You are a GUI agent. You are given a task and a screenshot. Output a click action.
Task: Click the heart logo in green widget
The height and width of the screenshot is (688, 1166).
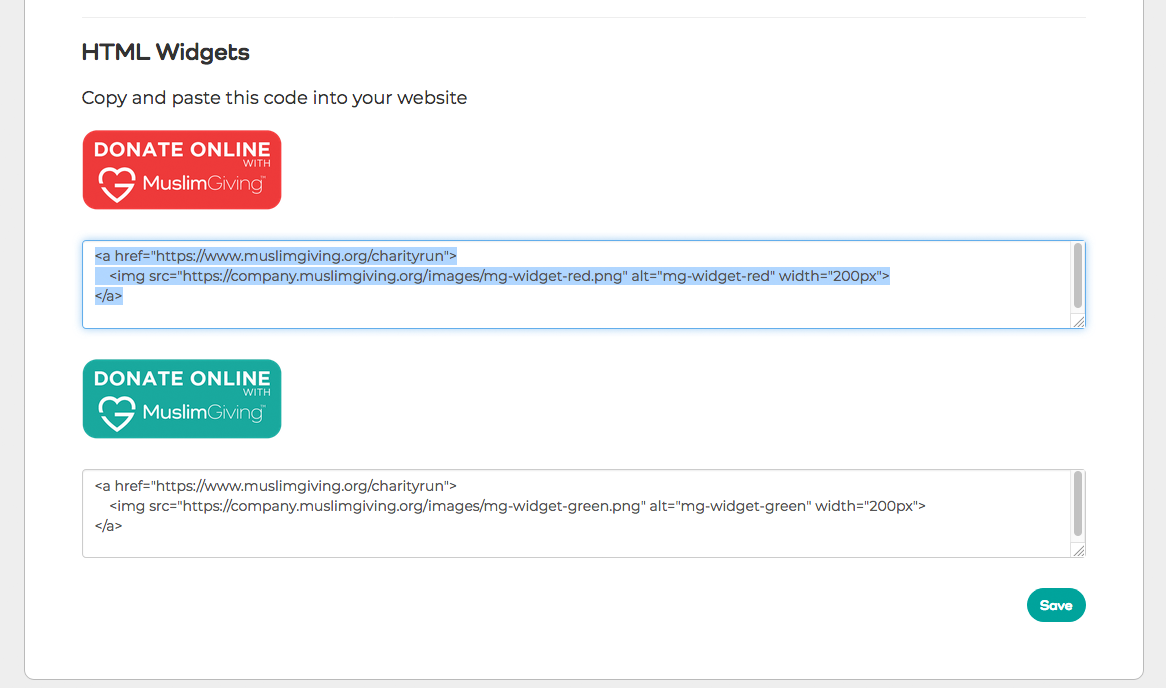point(117,414)
